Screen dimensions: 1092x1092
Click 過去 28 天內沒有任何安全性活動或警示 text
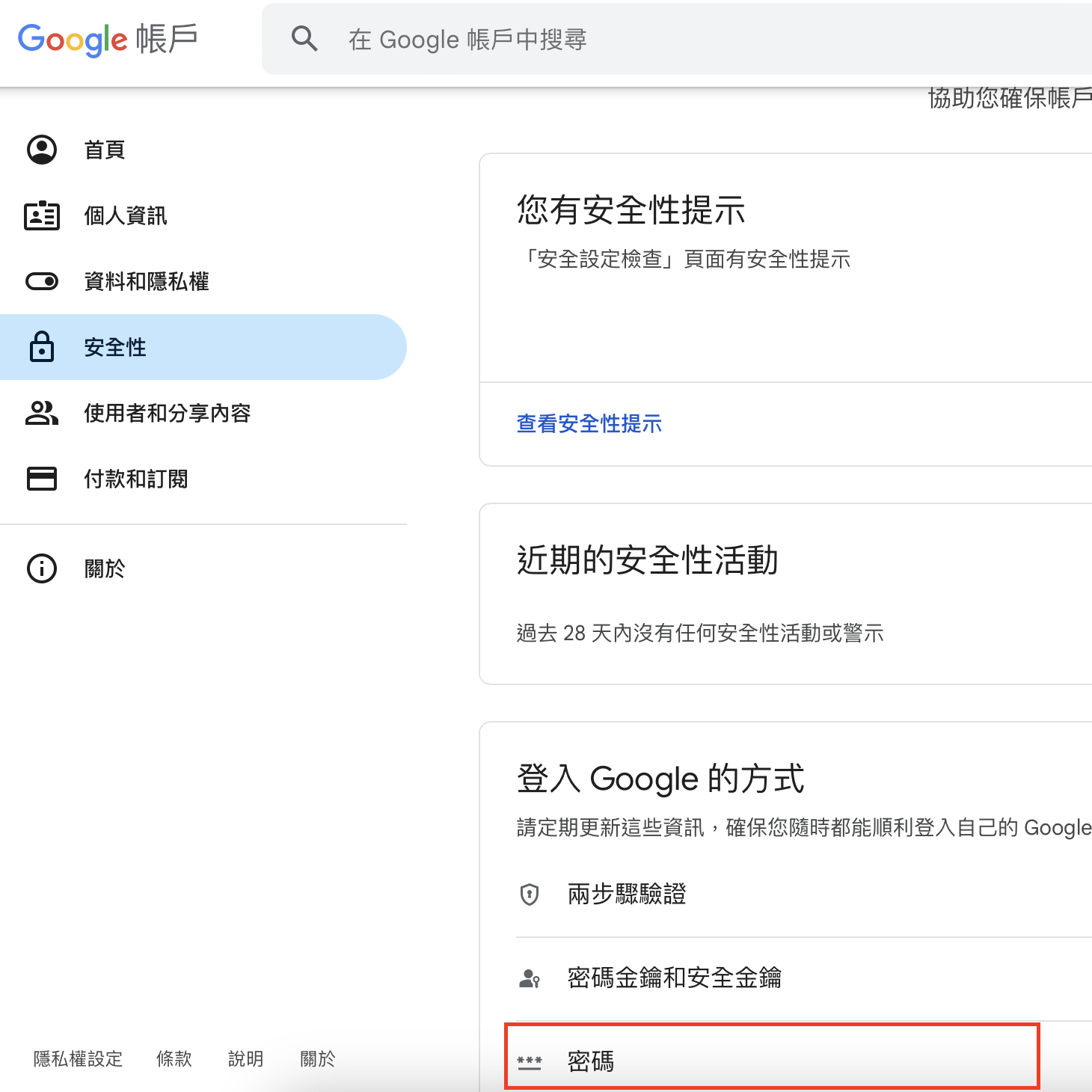pyautogui.click(x=700, y=634)
